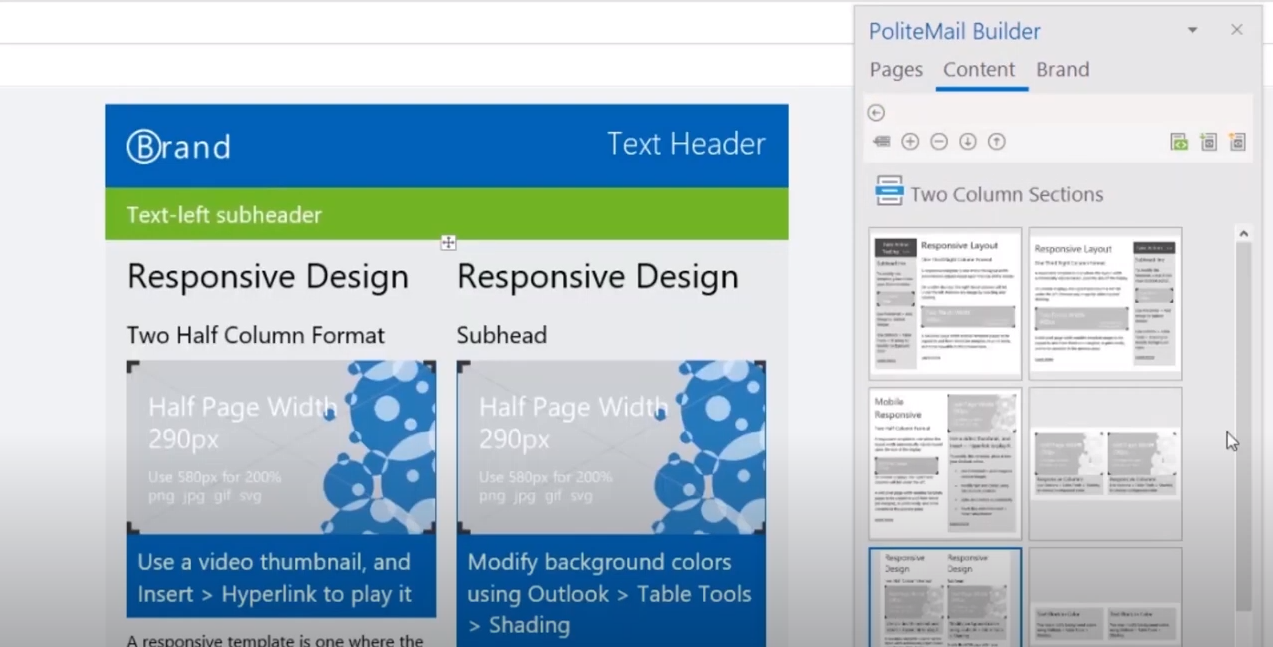1273x647 pixels.
Task: Click the scrollbar up arrow in section list
Action: coord(1244,234)
